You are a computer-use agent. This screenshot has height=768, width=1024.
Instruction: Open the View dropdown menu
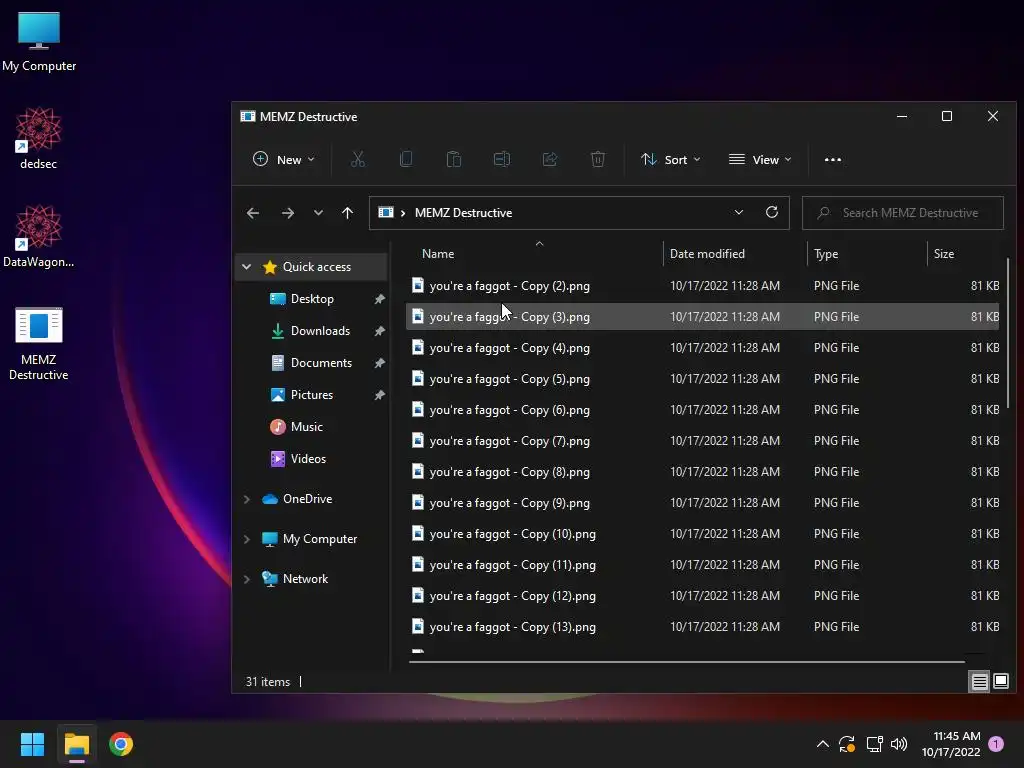click(x=760, y=159)
